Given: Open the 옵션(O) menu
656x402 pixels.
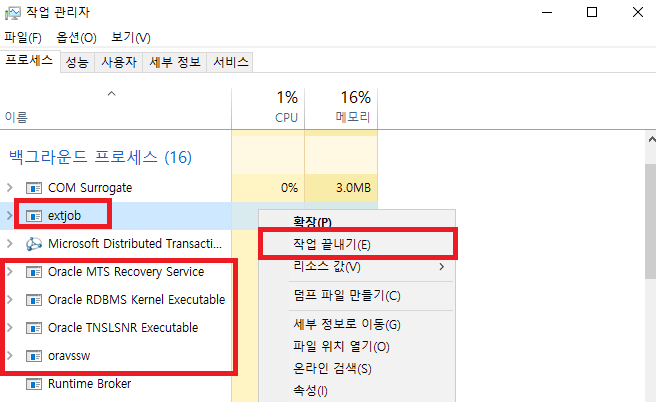Looking at the screenshot, I should coord(77,38).
